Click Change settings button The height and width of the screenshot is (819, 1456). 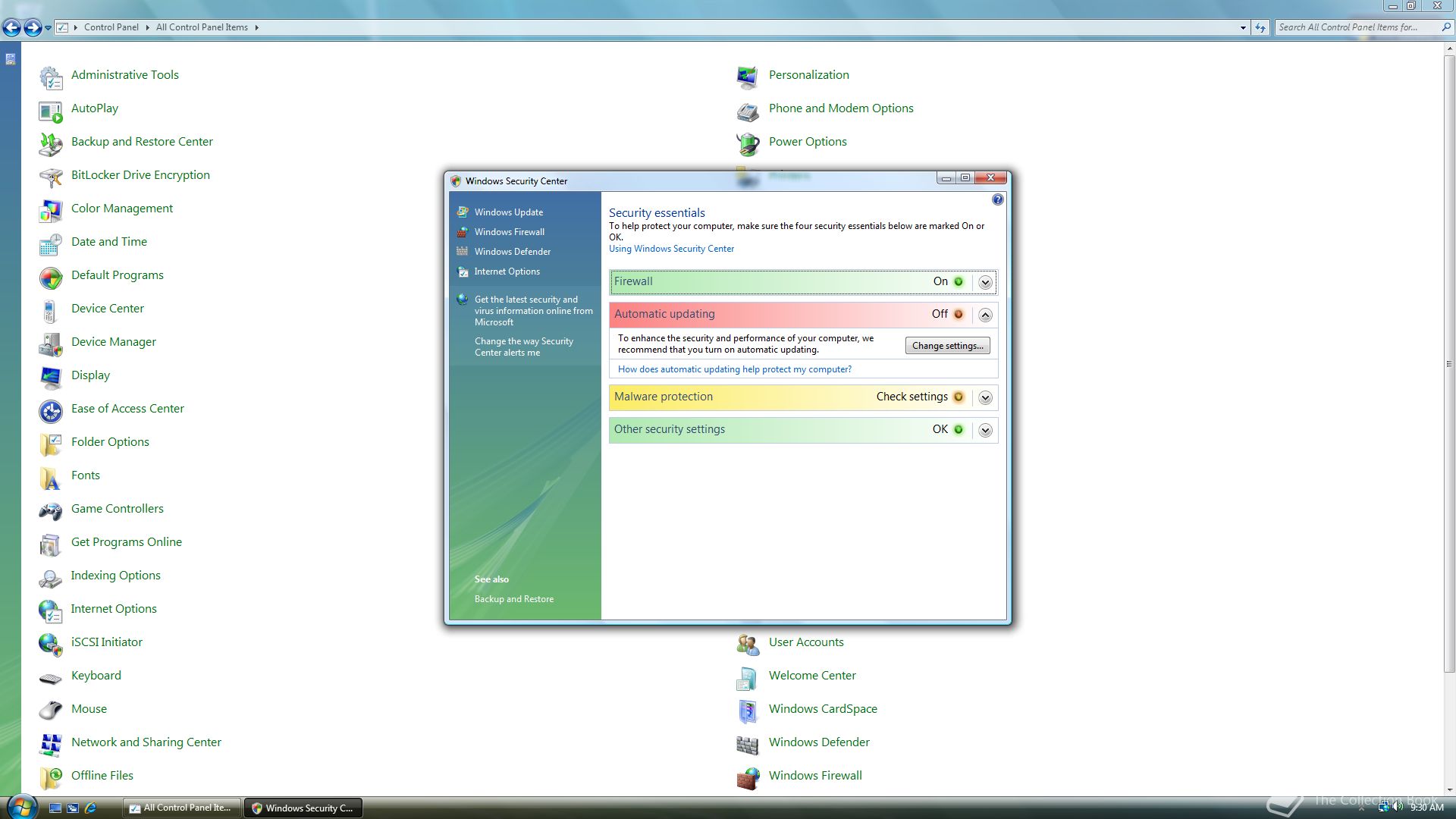pyautogui.click(x=947, y=346)
